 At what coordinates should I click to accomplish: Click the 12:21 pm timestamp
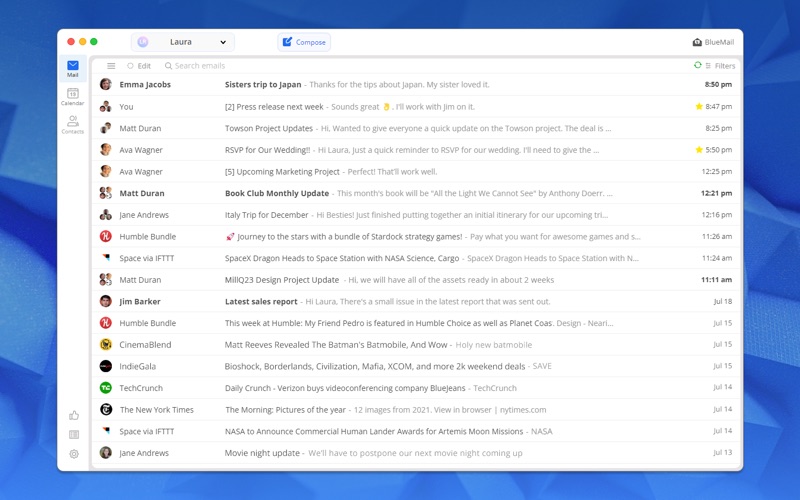coord(716,193)
